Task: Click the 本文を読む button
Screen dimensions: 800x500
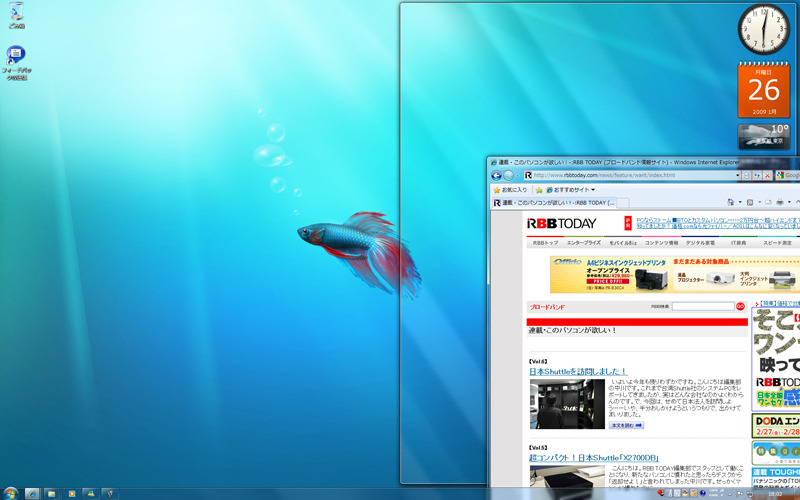Action: coord(626,425)
